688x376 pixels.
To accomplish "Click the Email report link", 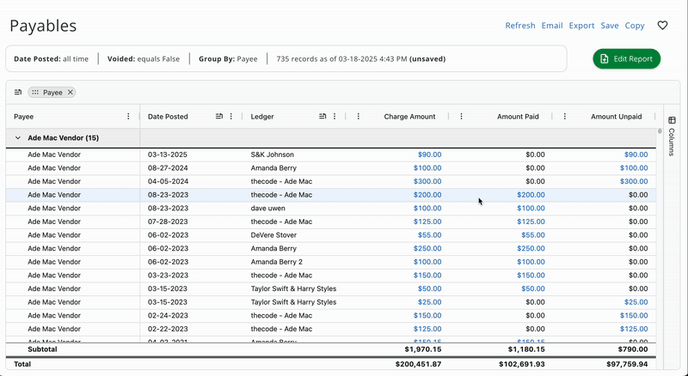I will click(x=552, y=25).
